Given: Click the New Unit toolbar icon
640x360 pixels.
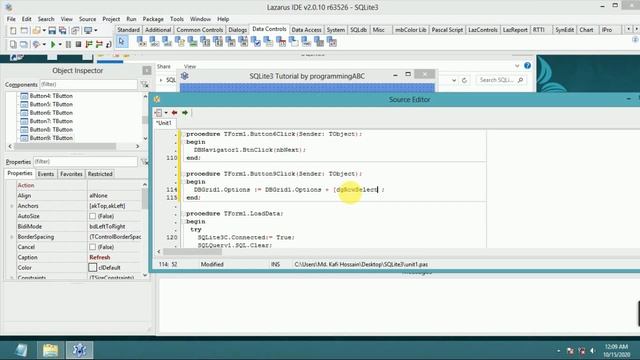Looking at the screenshot, I should (x=13, y=31).
